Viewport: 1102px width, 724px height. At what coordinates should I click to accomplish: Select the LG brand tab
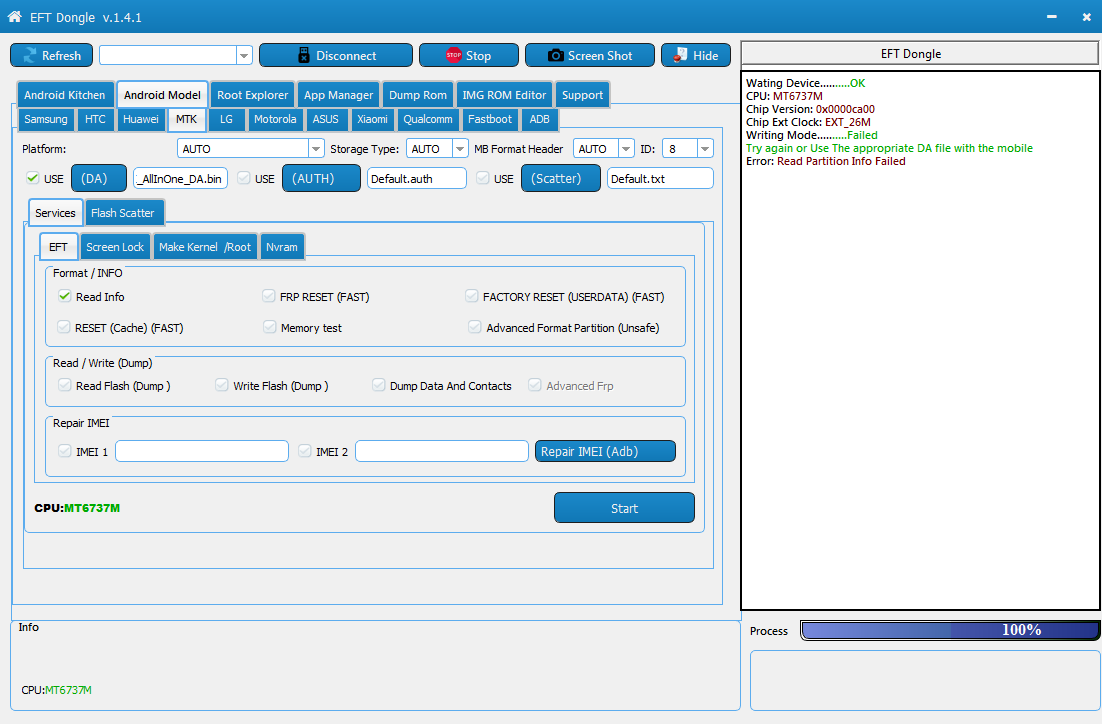pos(226,119)
